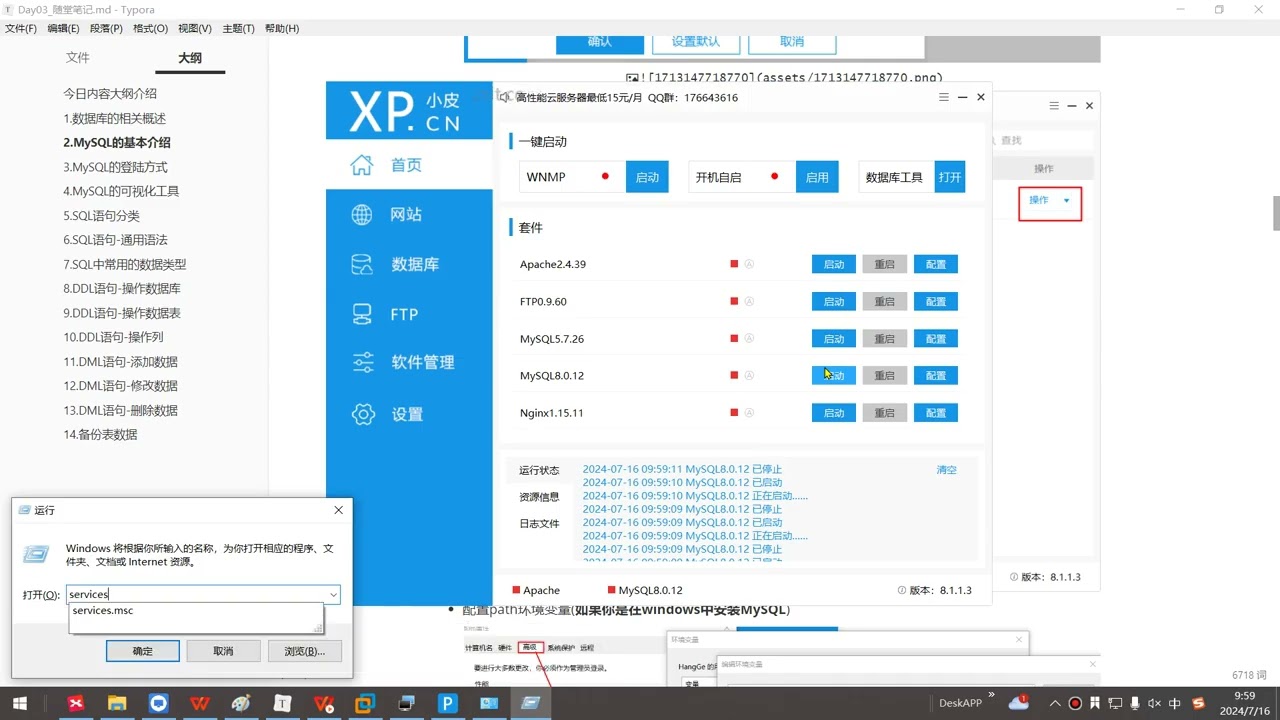Click the 清空 log link

(946, 470)
